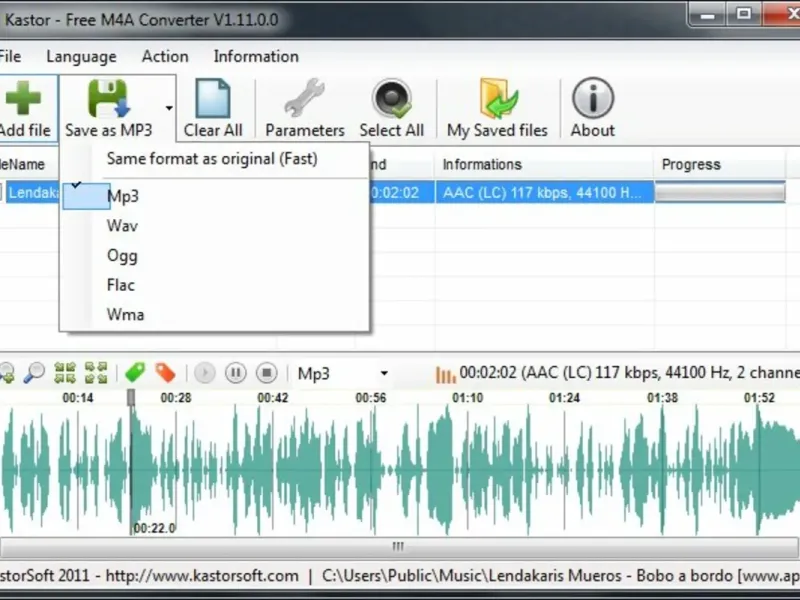800x600 pixels.
Task: Click the 00:02:02 audio info text
Action: pyautogui.click(x=630, y=372)
